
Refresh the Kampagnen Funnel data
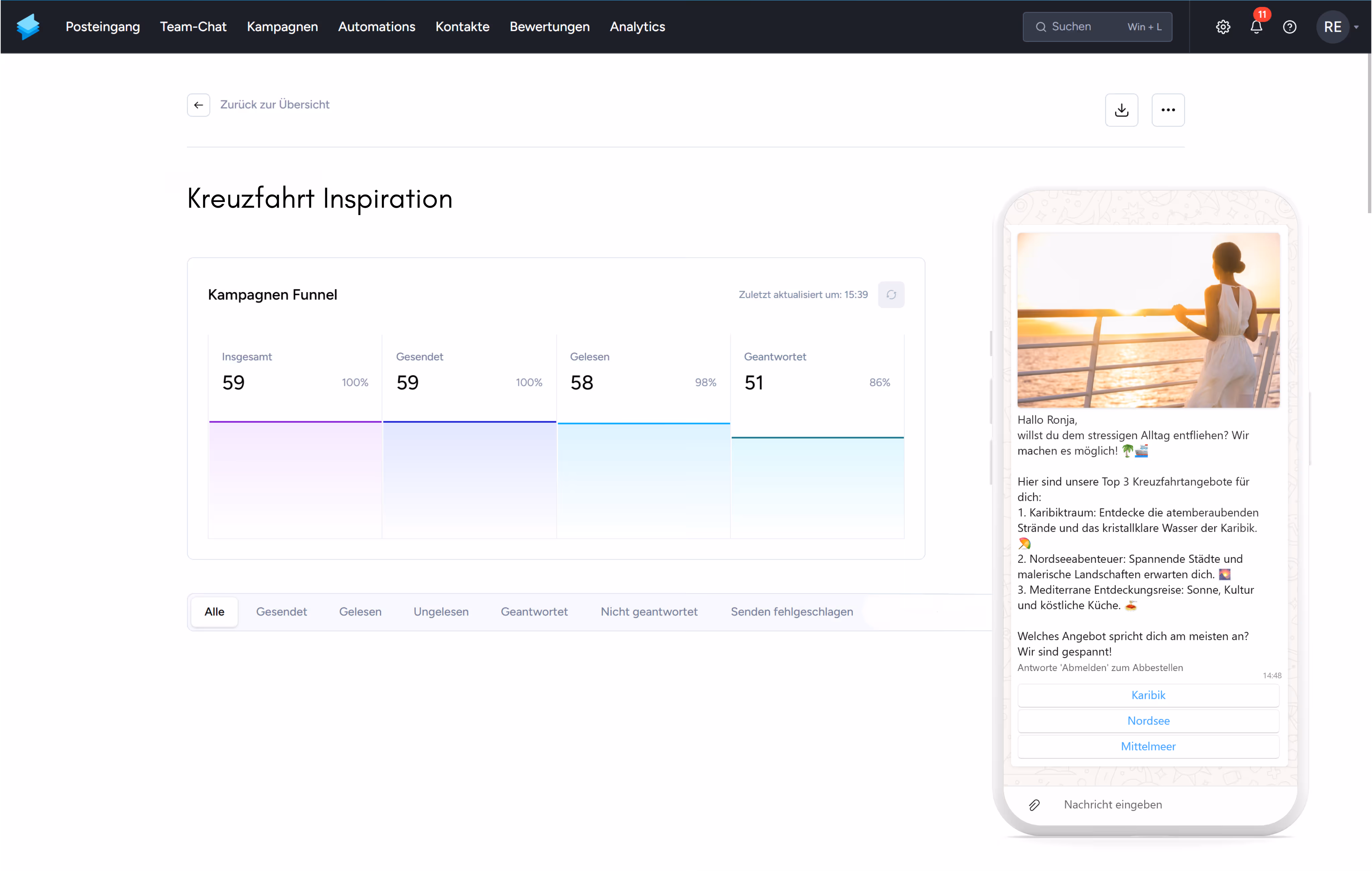[891, 294]
